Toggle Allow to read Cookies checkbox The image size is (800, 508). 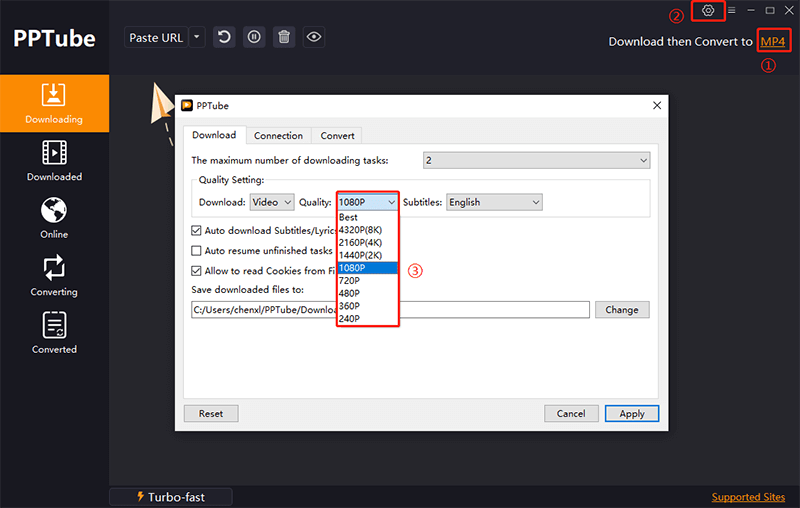click(196, 271)
